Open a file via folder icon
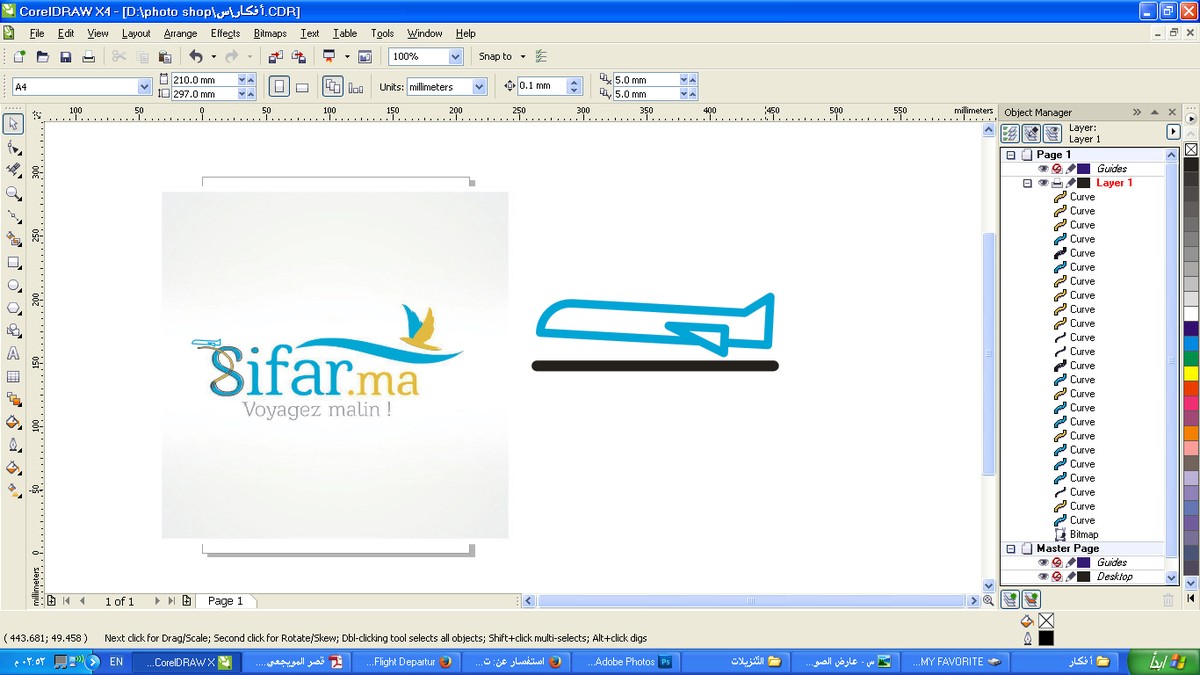 point(42,57)
